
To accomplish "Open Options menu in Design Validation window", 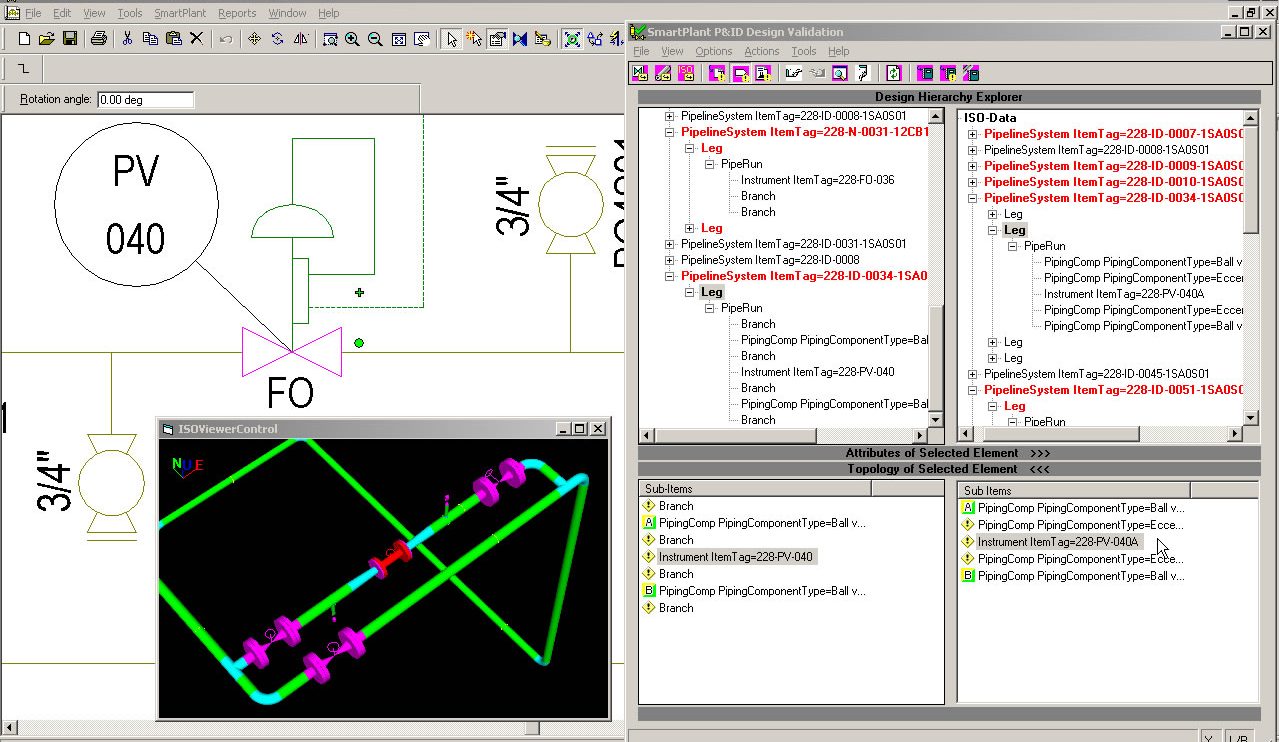I will point(714,51).
